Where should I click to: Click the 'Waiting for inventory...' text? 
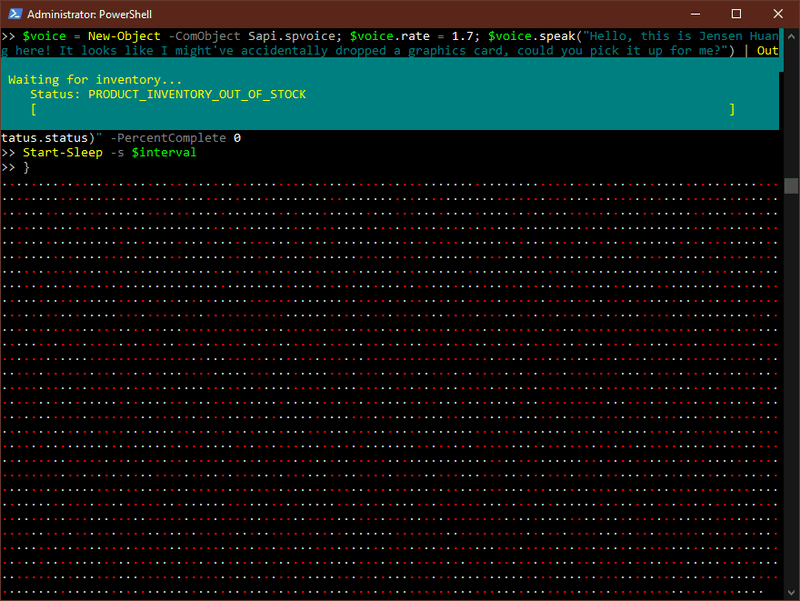95,80
